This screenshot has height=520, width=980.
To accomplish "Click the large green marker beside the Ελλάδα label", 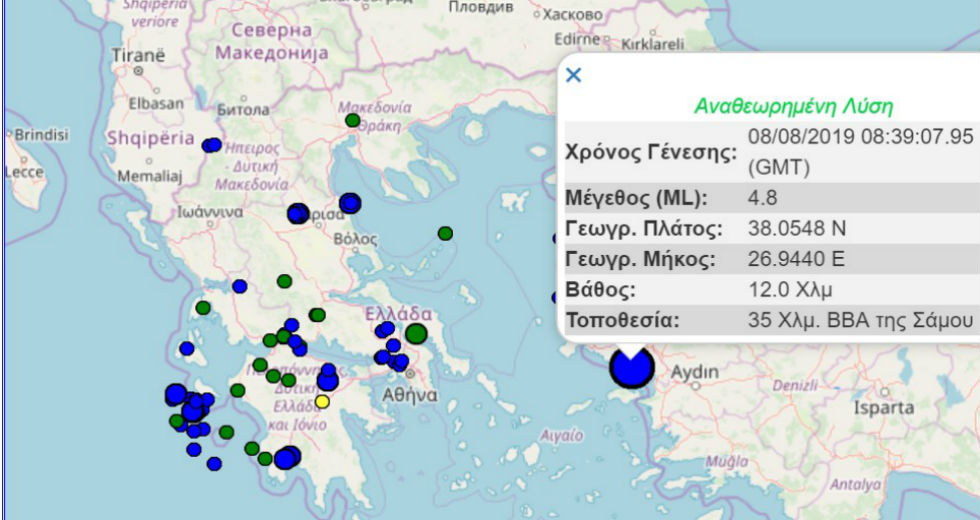I will click(416, 334).
